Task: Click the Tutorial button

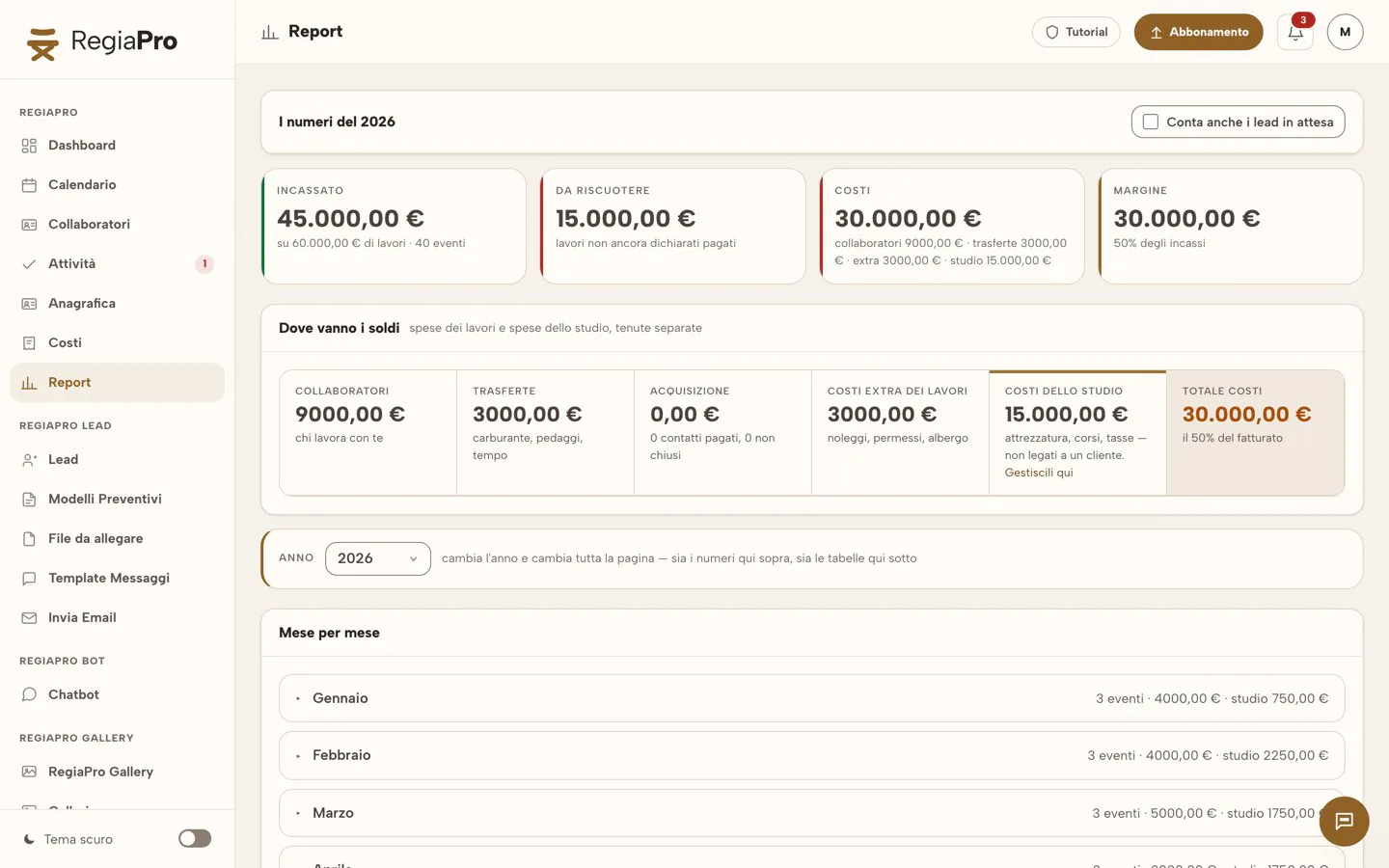Action: (x=1076, y=32)
